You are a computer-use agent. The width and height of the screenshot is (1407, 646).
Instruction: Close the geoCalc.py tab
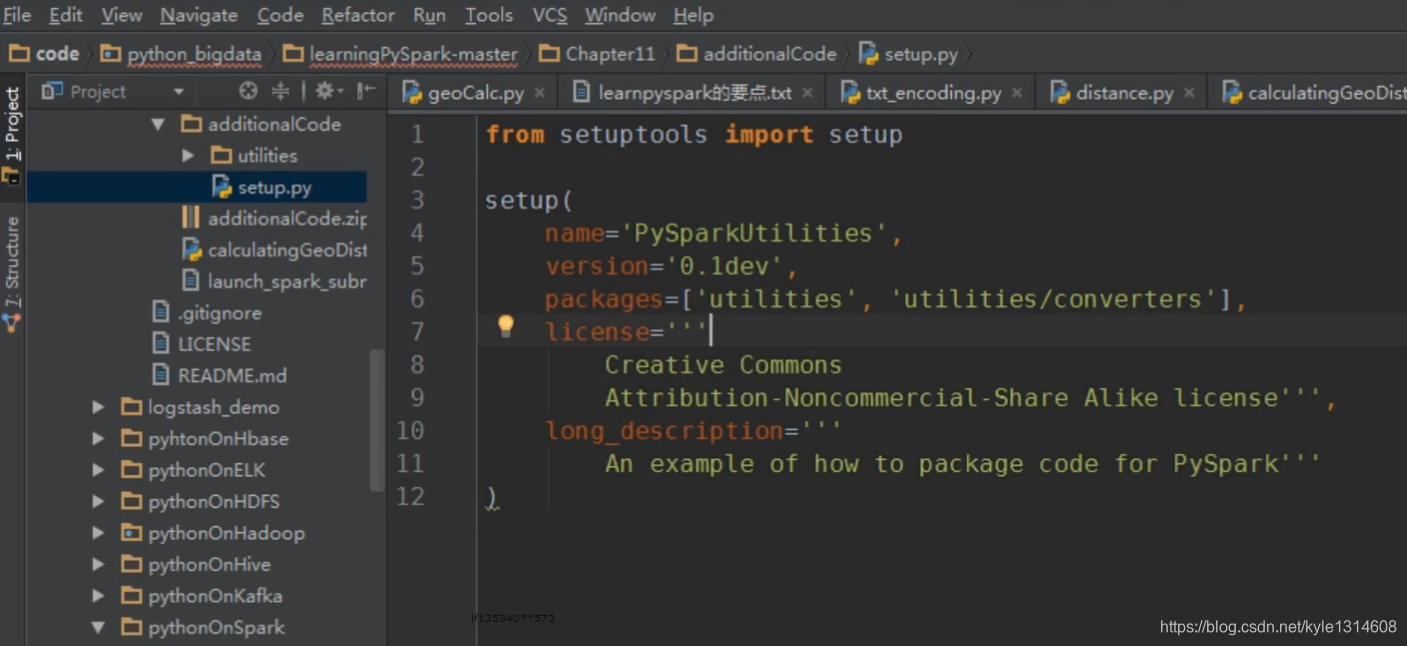coord(540,93)
